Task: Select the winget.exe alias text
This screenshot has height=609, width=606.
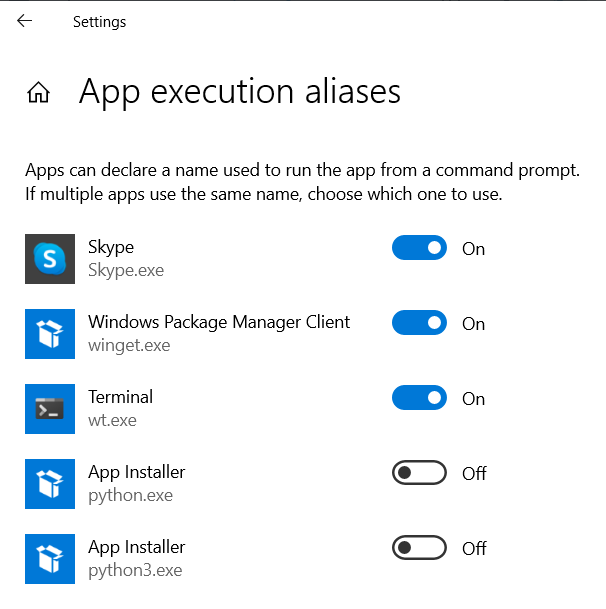Action: 129,346
